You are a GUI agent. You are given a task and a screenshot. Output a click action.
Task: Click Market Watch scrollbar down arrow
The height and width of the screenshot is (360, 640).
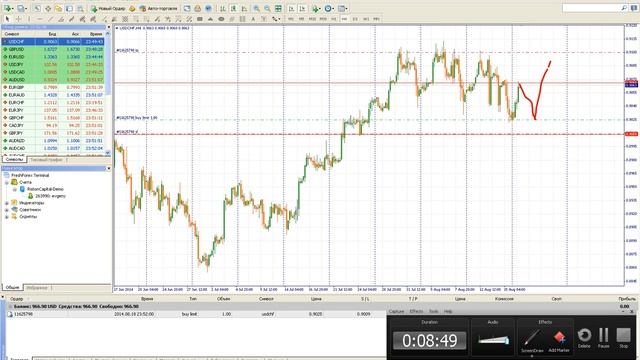[108, 153]
